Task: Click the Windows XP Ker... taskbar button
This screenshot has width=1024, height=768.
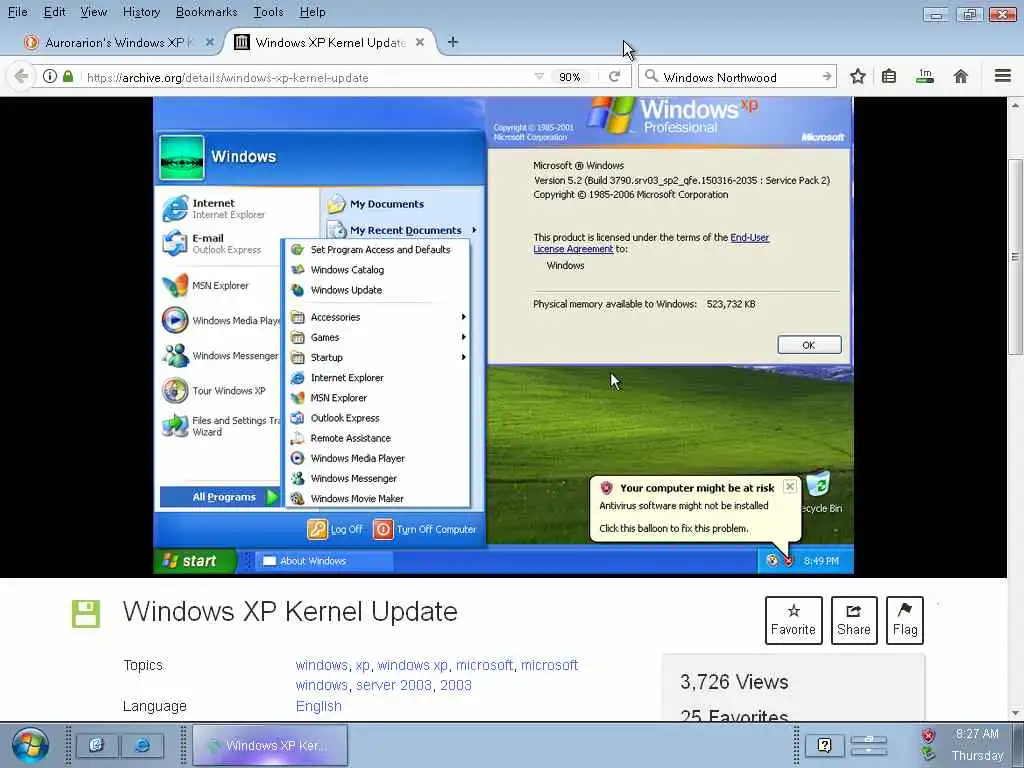Action: click(x=270, y=745)
